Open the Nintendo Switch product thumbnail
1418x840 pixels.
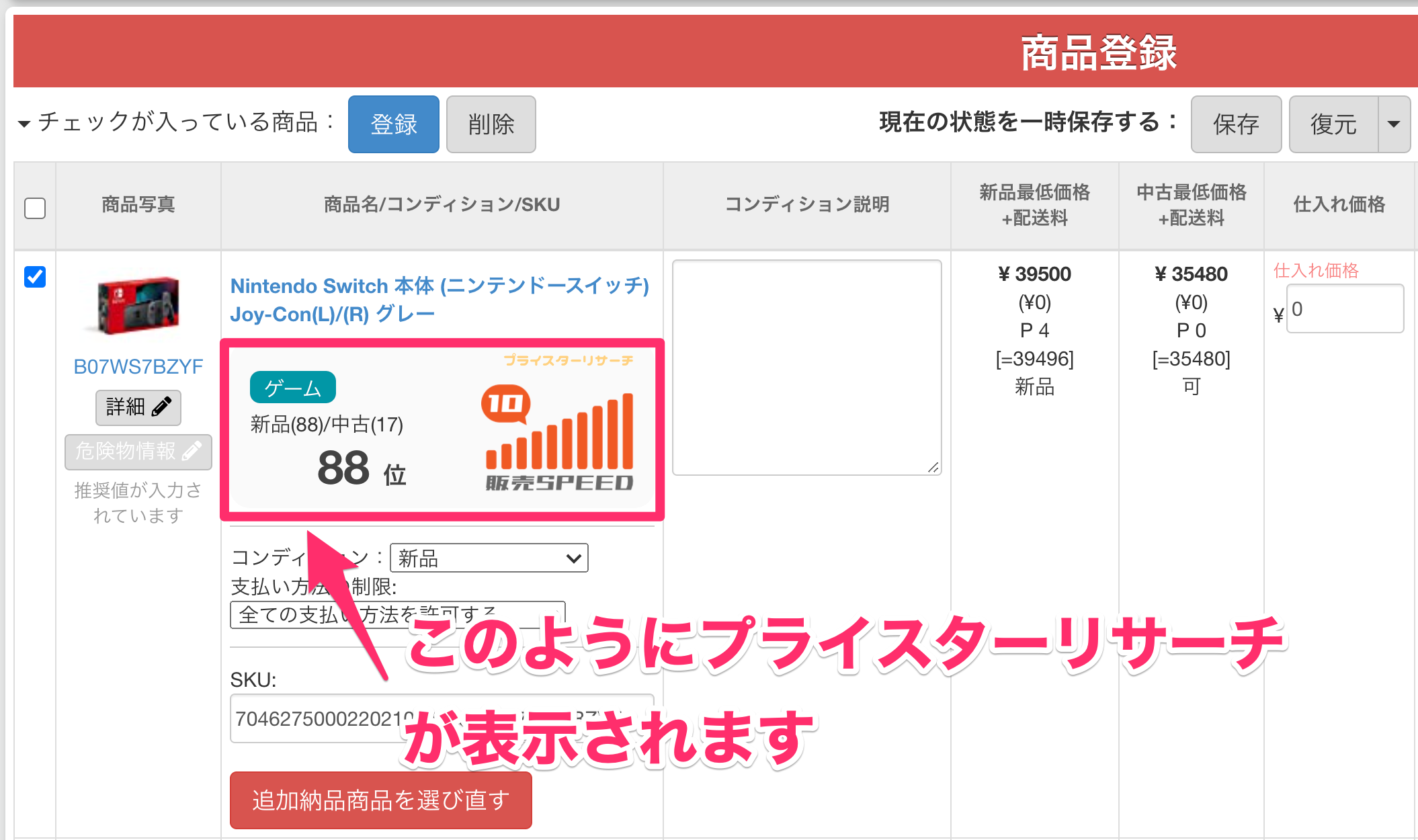138,304
